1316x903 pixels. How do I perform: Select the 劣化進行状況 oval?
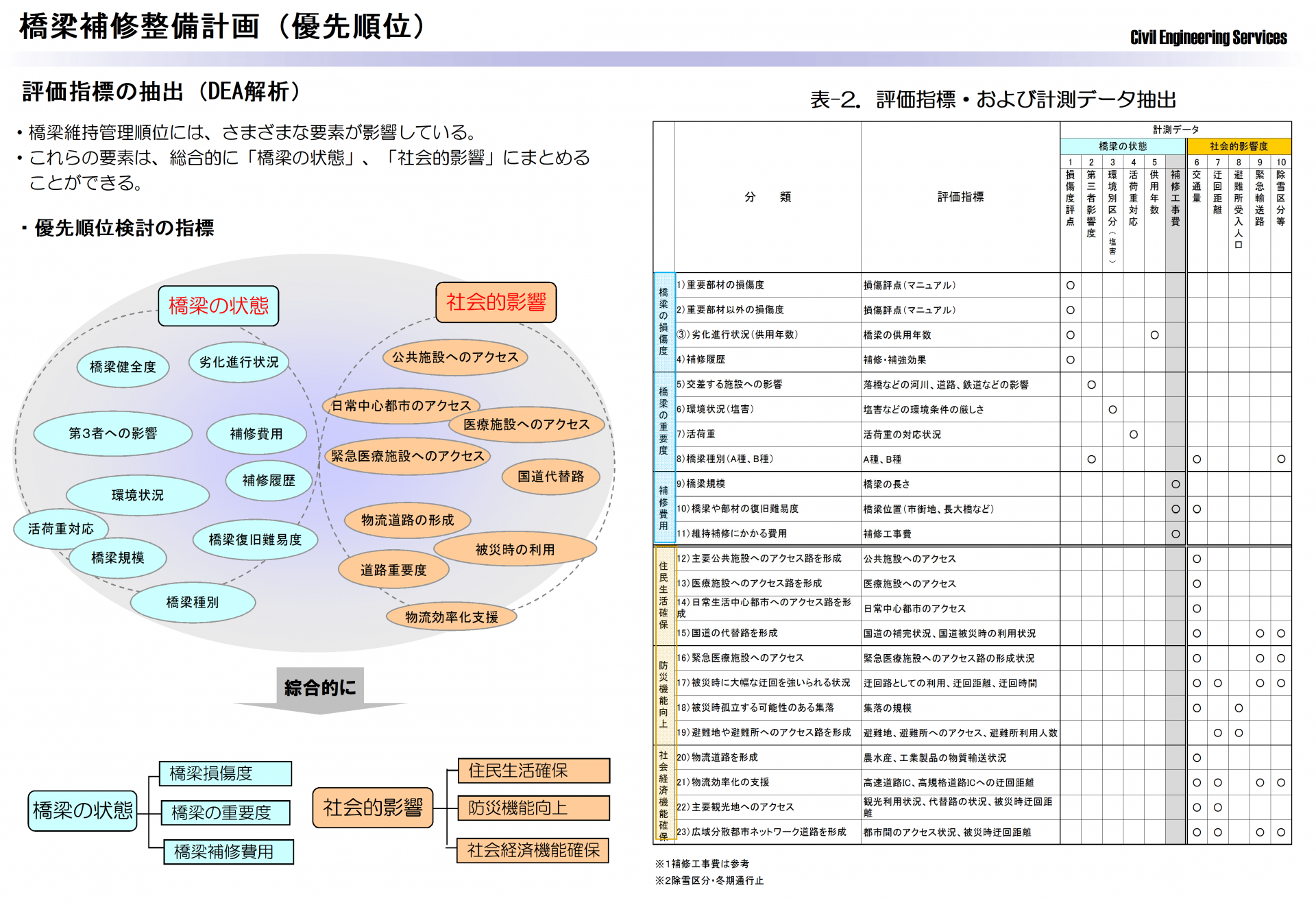pos(239,362)
